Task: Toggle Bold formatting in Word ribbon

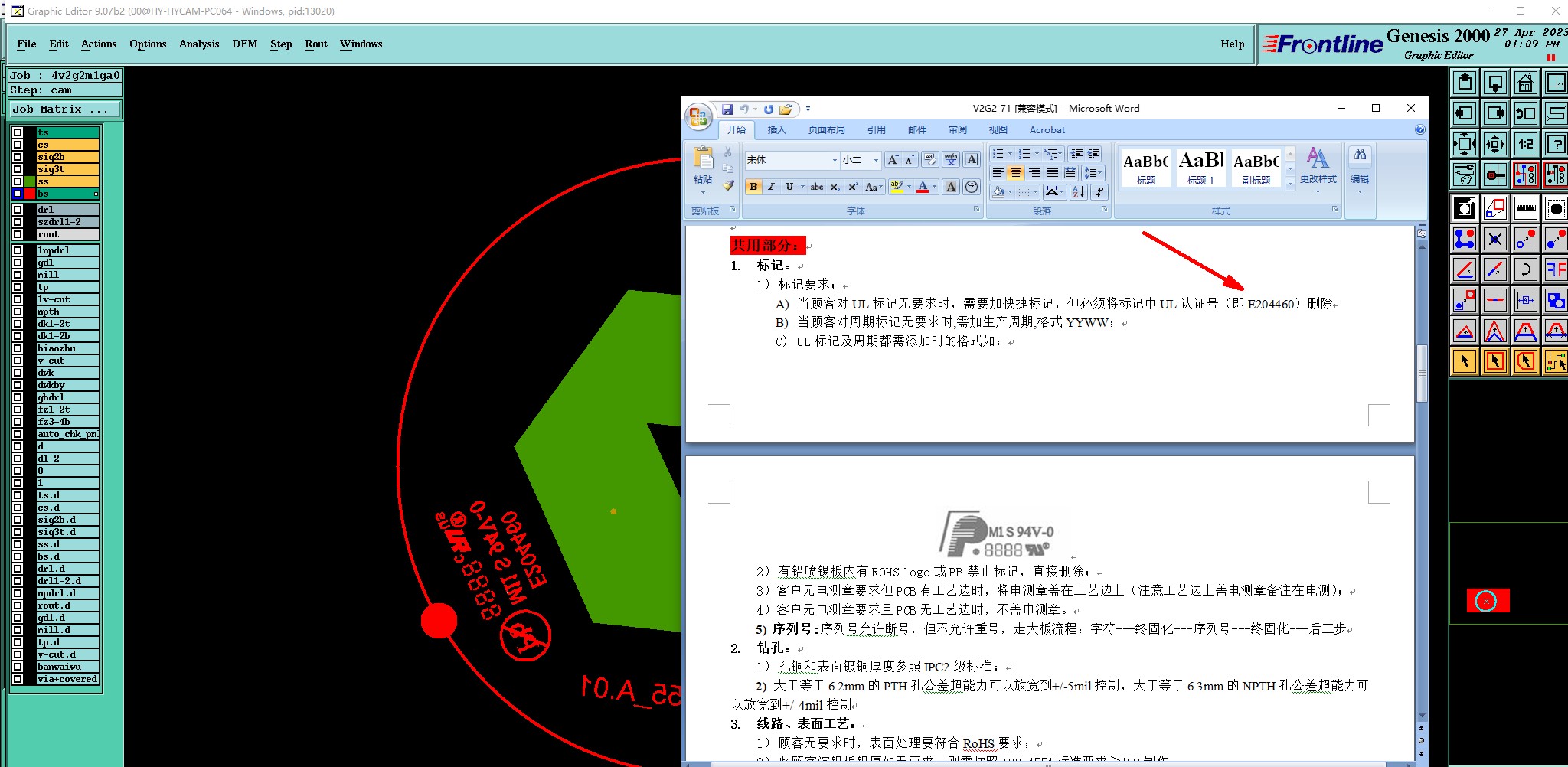Action: click(753, 187)
